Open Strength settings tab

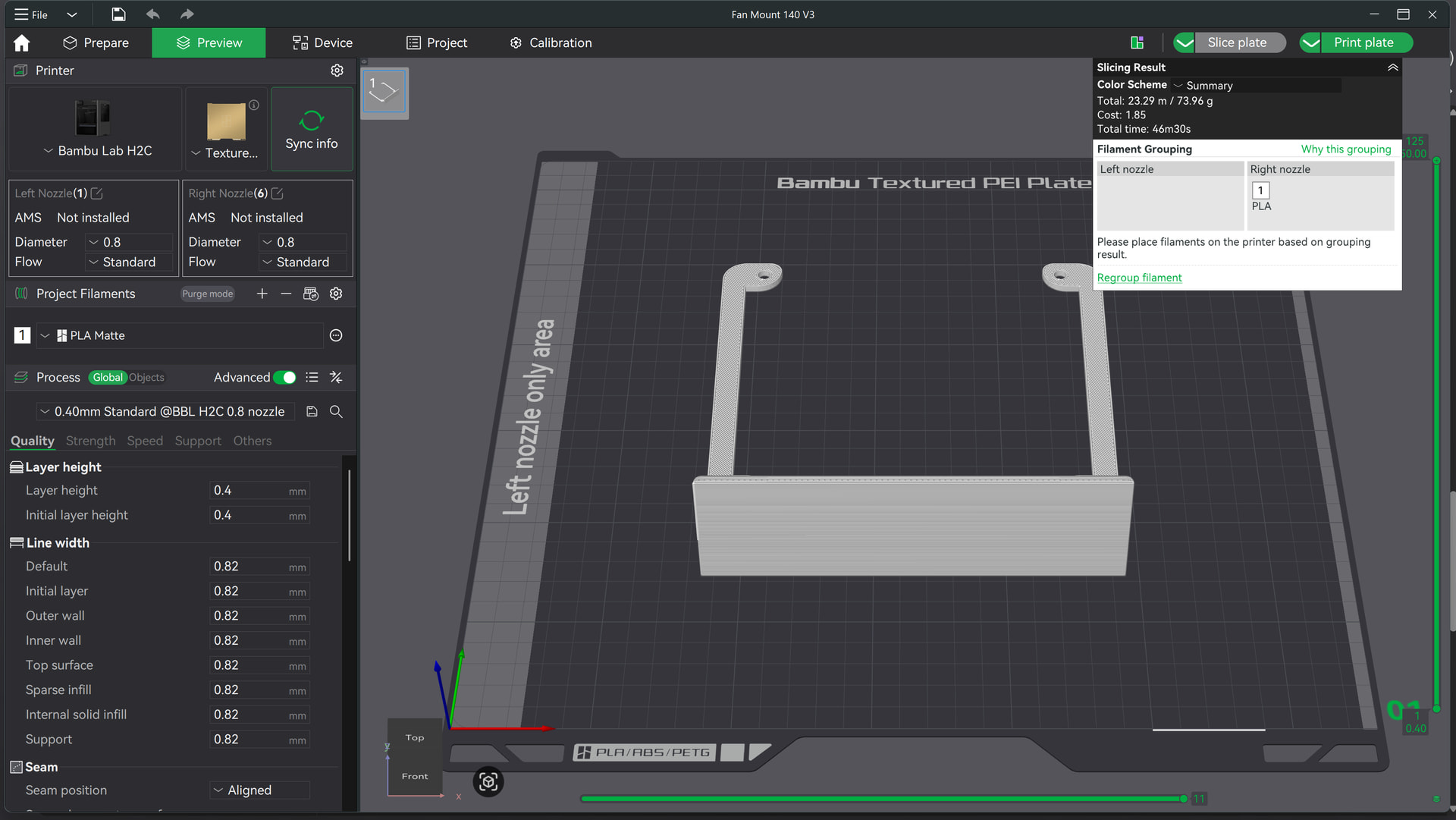90,441
